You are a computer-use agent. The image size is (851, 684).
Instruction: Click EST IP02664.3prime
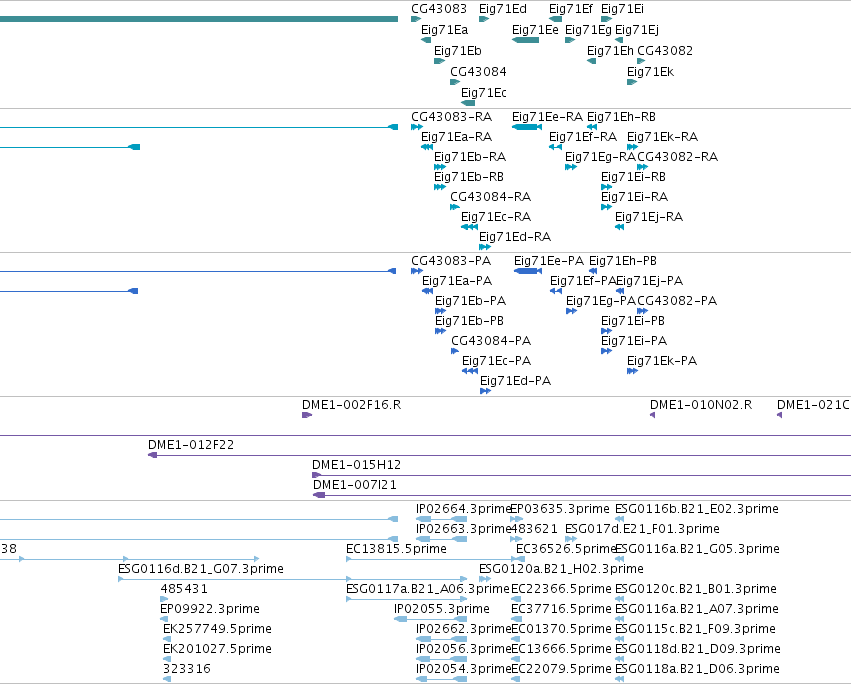(x=463, y=510)
